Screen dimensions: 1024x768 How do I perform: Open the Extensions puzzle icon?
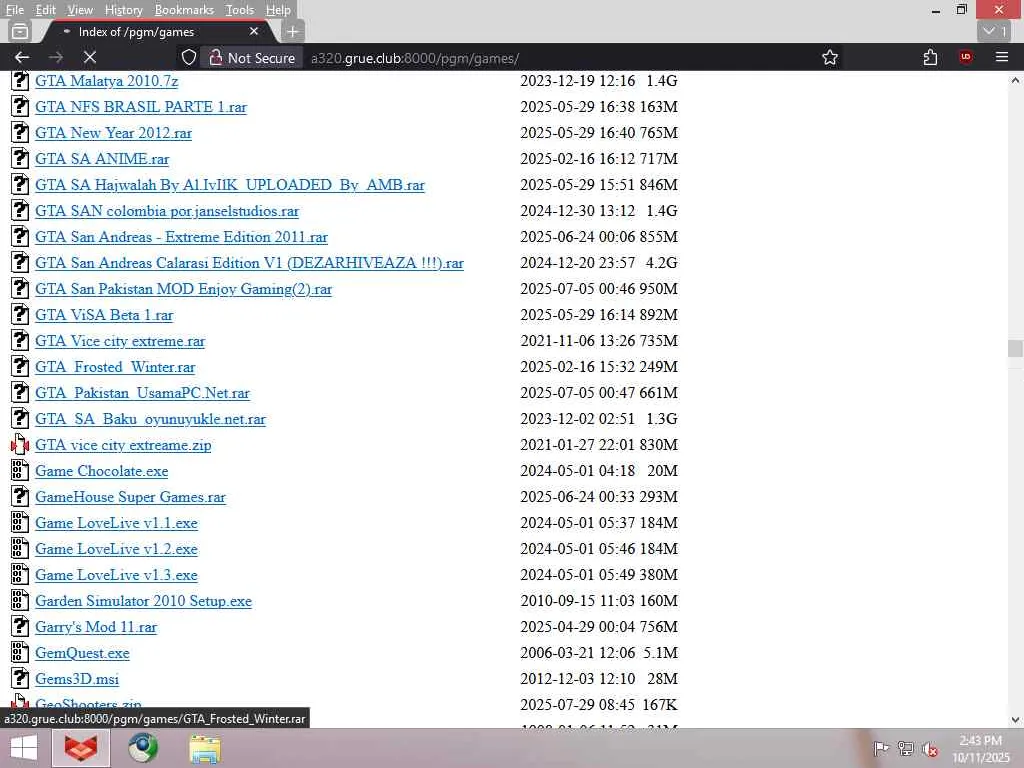coord(931,57)
